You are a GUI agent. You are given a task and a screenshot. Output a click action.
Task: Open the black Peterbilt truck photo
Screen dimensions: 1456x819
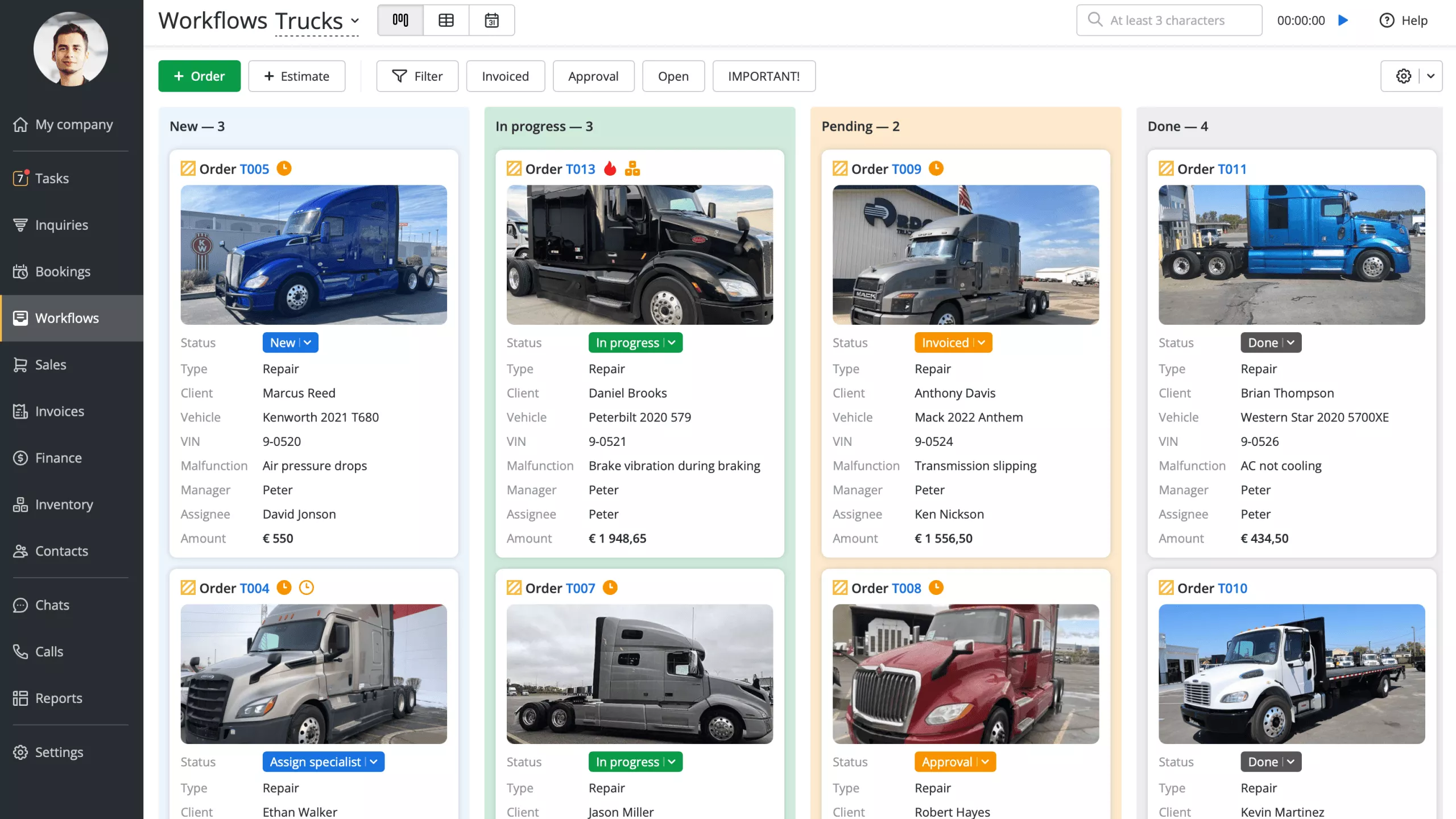pos(640,255)
